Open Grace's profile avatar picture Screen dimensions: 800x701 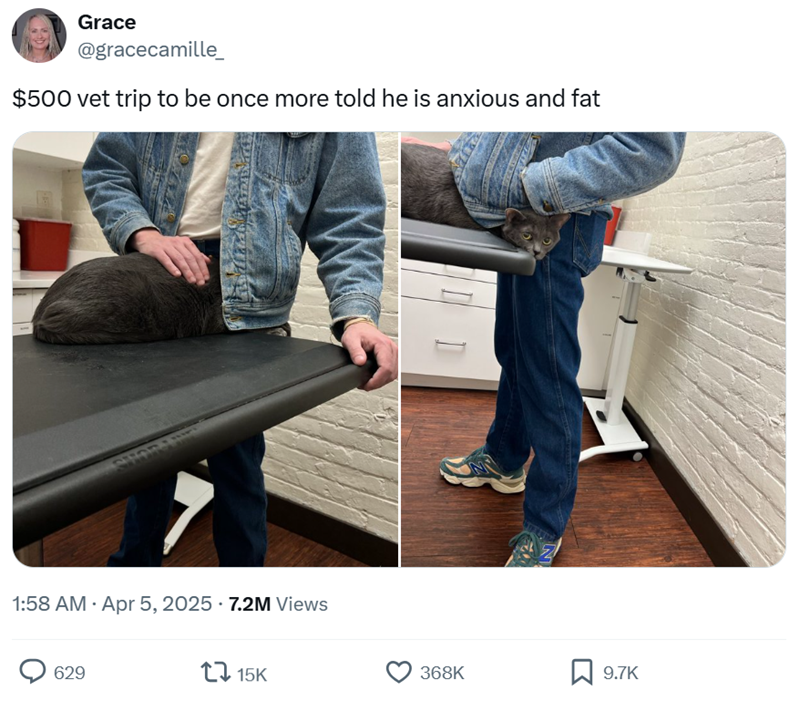point(39,36)
